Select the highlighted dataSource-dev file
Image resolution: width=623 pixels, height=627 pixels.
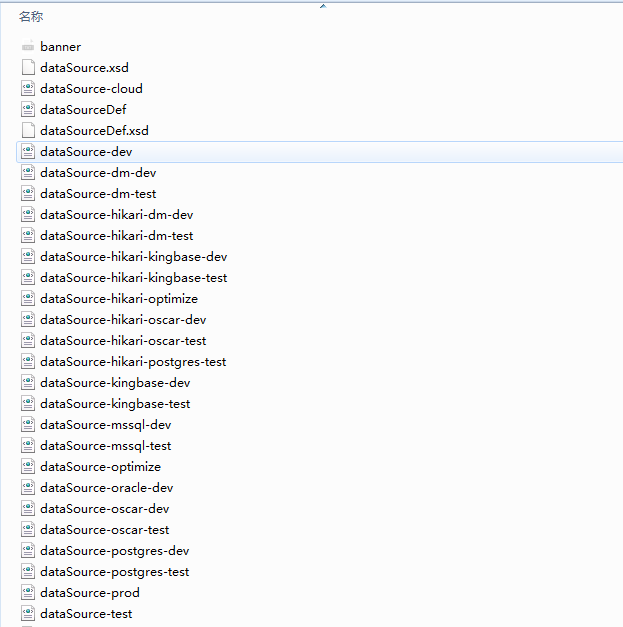[x=86, y=152]
